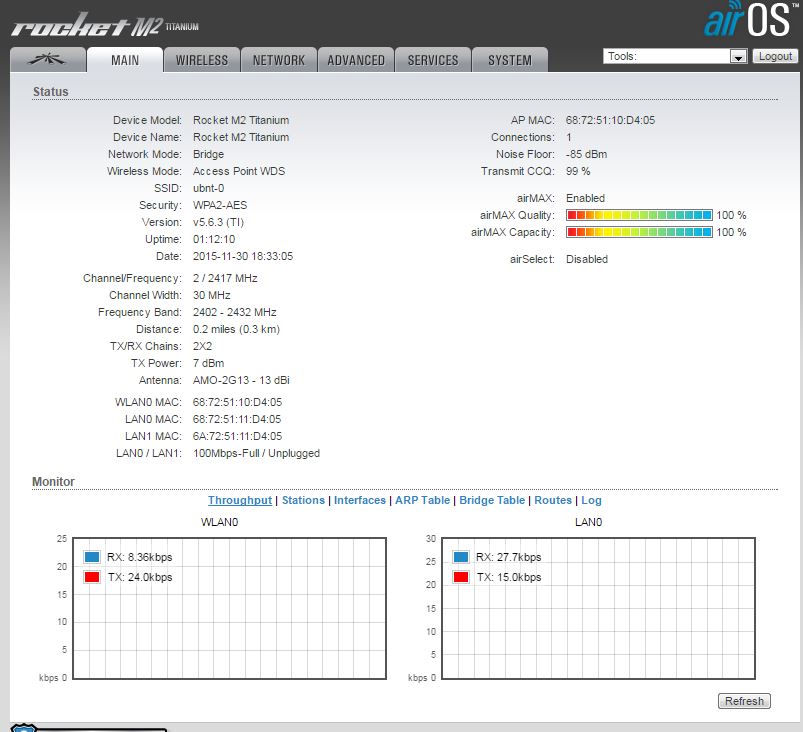
Task: Open the Interfaces monitor link
Action: click(x=360, y=500)
